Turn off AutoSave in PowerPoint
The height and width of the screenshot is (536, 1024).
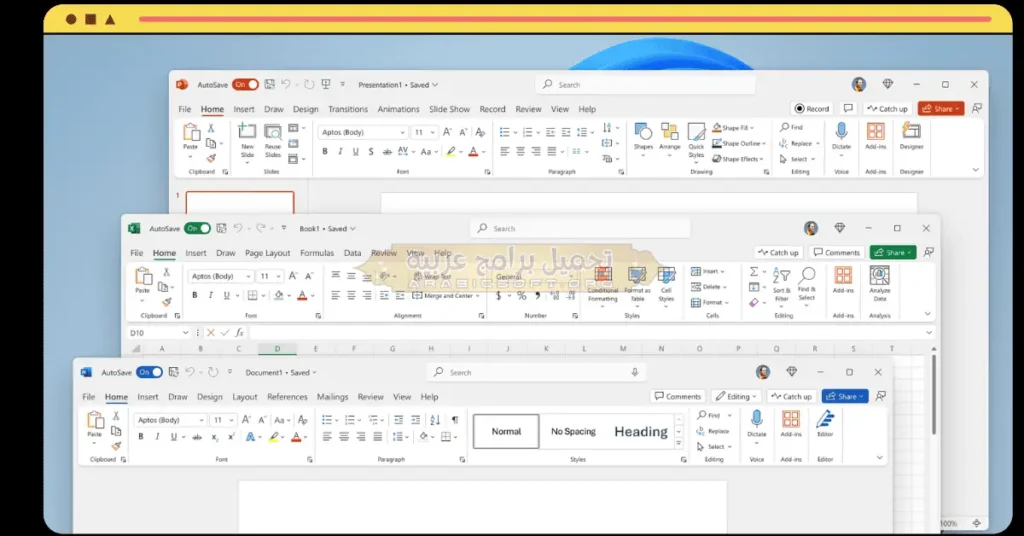coord(246,85)
